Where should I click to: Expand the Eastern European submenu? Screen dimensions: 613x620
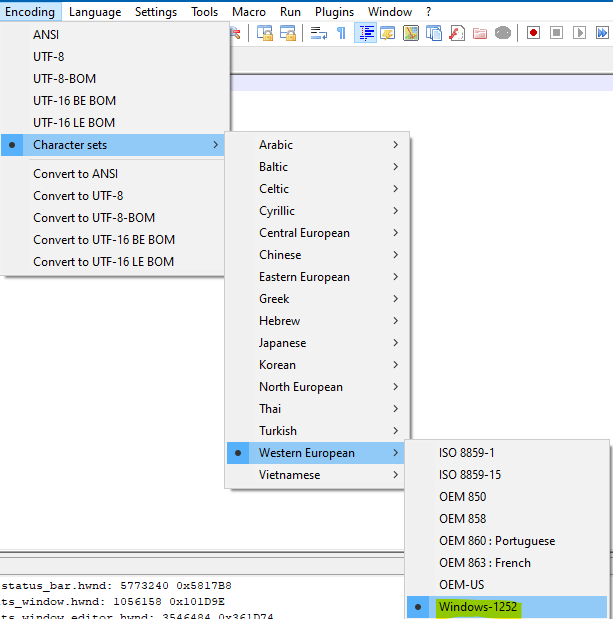(317, 277)
